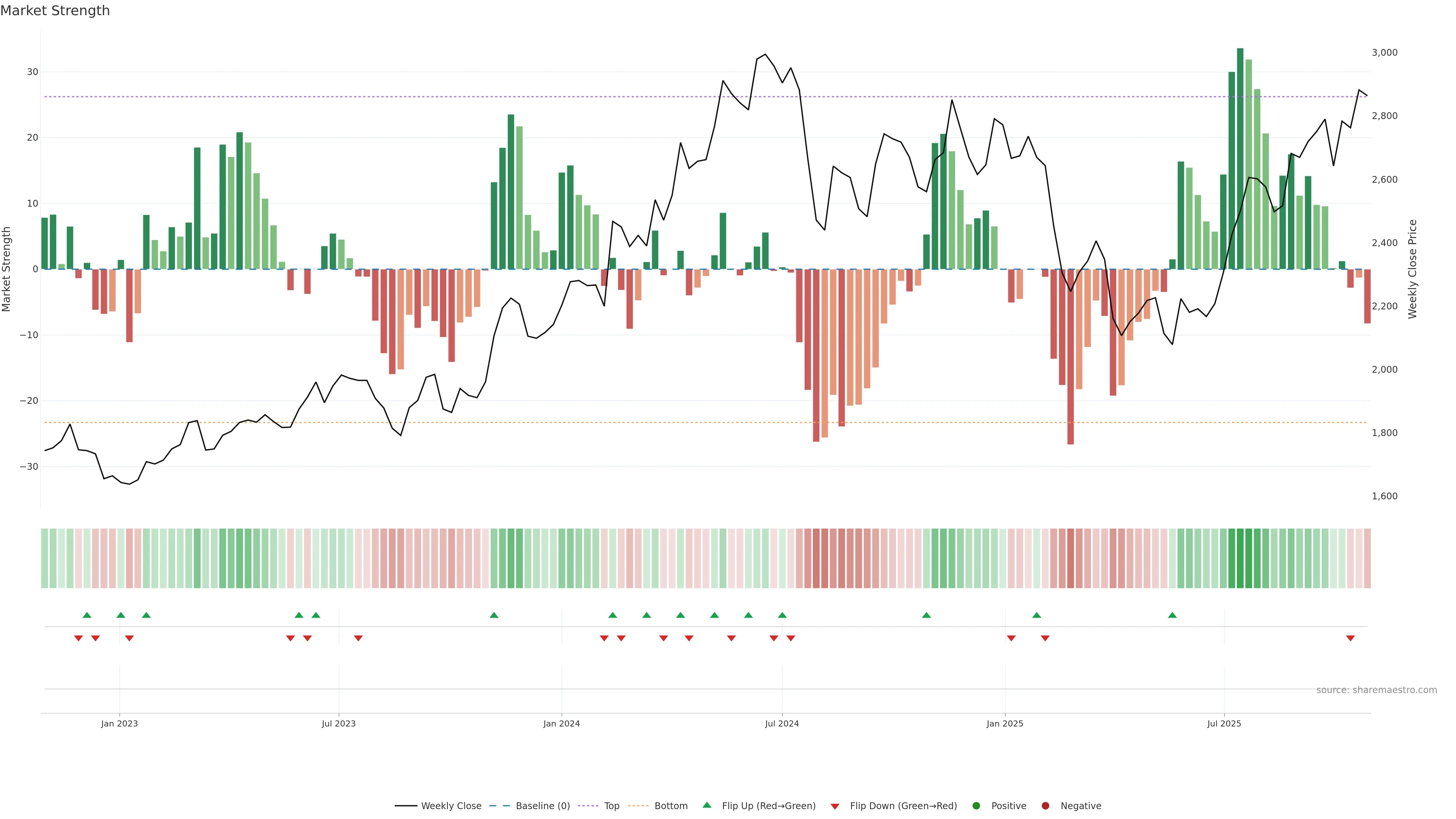The image size is (1456, 819).
Task: Click the last green flip-up triangle marker
Action: click(x=1172, y=615)
